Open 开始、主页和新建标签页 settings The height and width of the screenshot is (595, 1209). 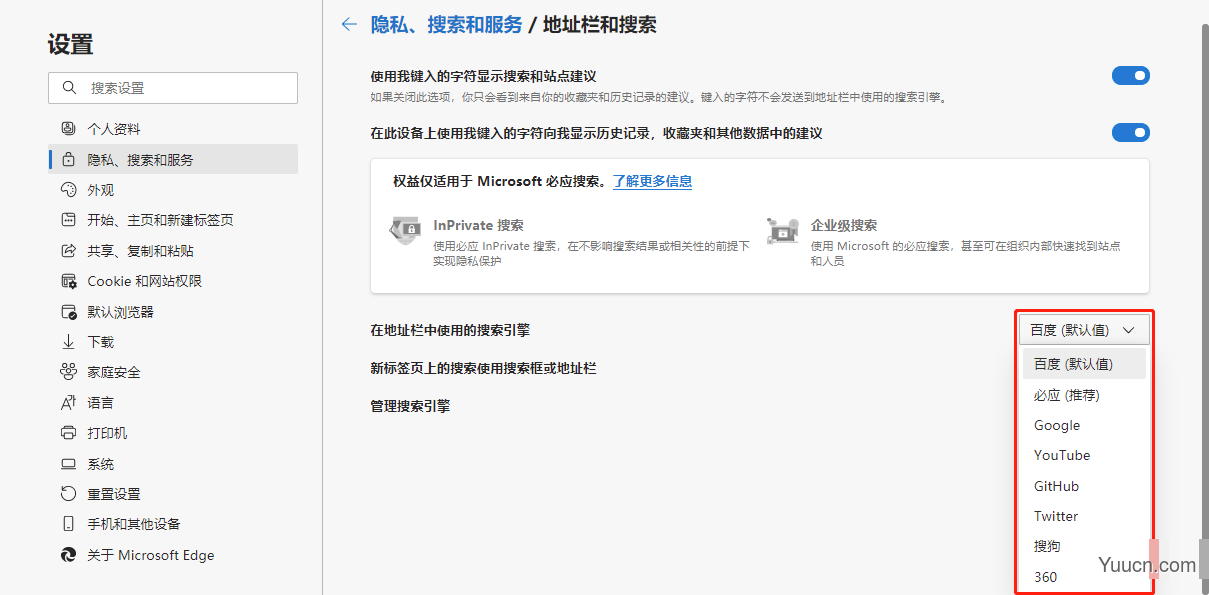pos(173,220)
